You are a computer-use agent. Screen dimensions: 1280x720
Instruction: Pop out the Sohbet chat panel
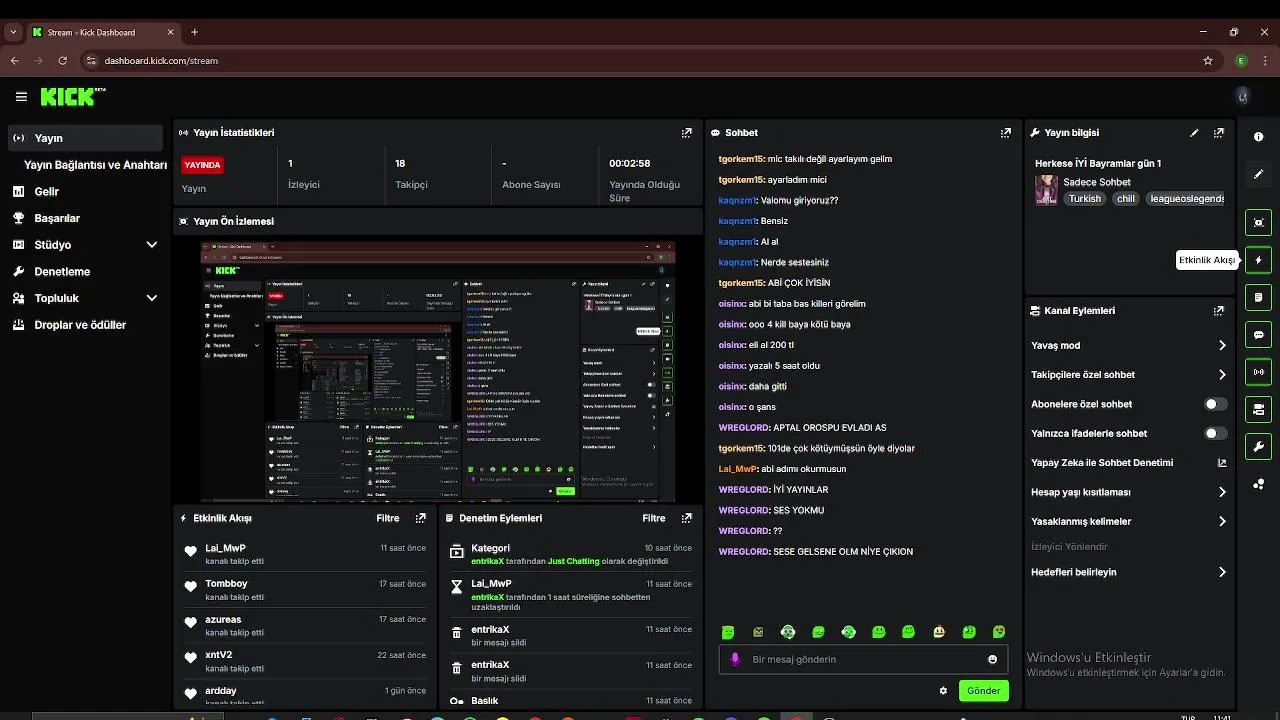tap(1006, 132)
